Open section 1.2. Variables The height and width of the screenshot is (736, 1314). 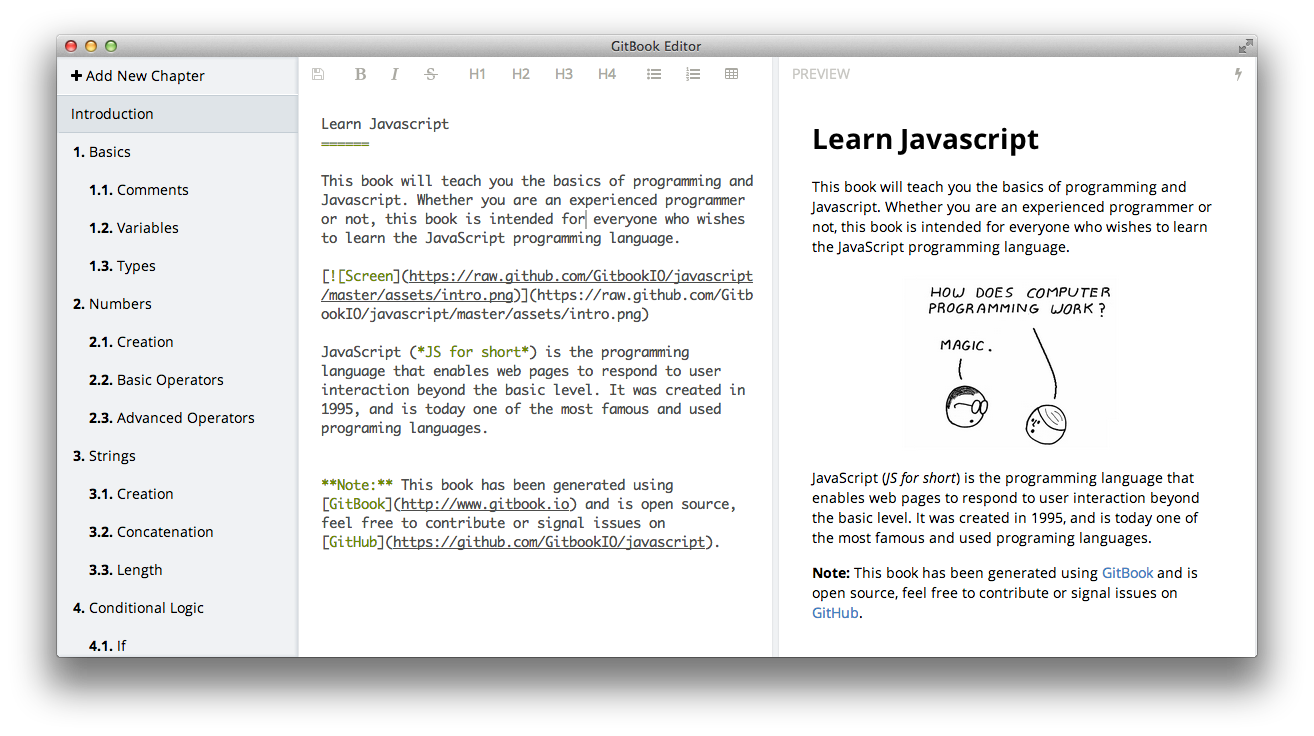pos(178,228)
